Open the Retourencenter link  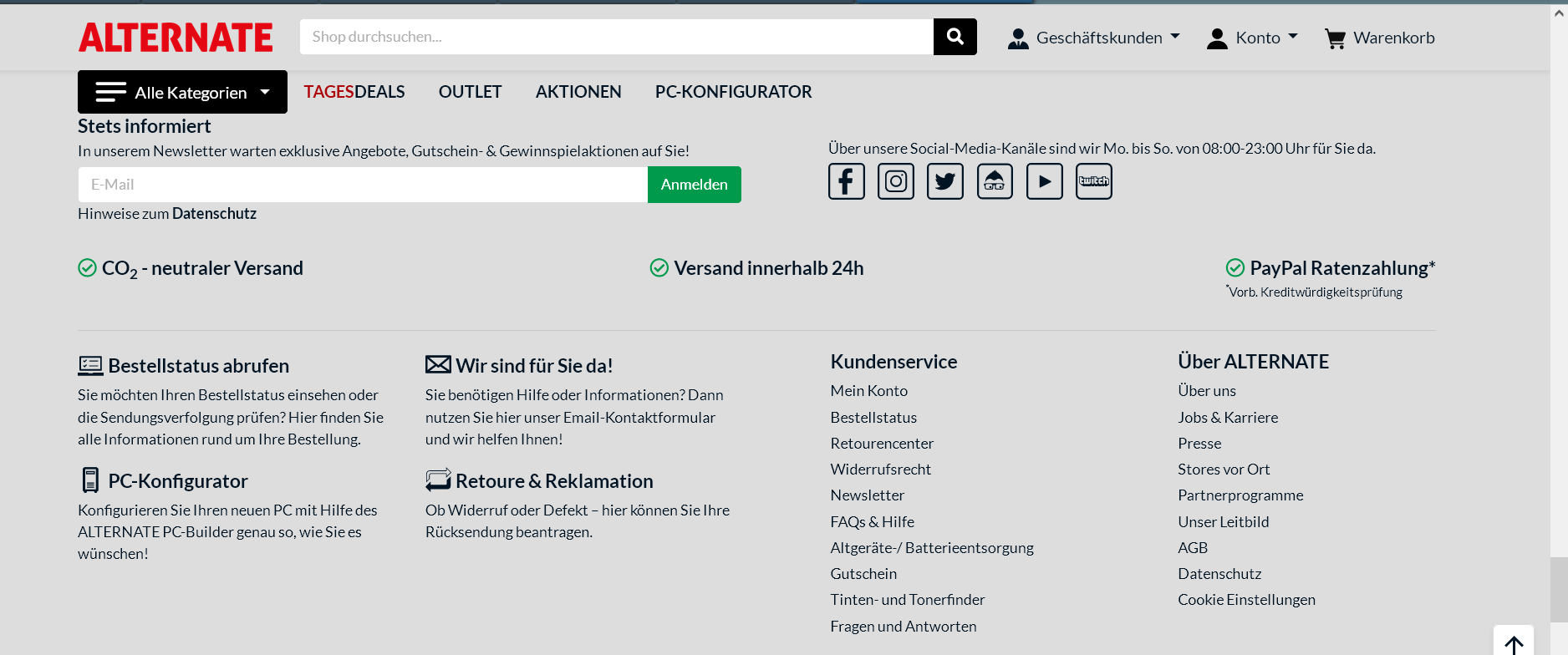pyautogui.click(x=882, y=444)
